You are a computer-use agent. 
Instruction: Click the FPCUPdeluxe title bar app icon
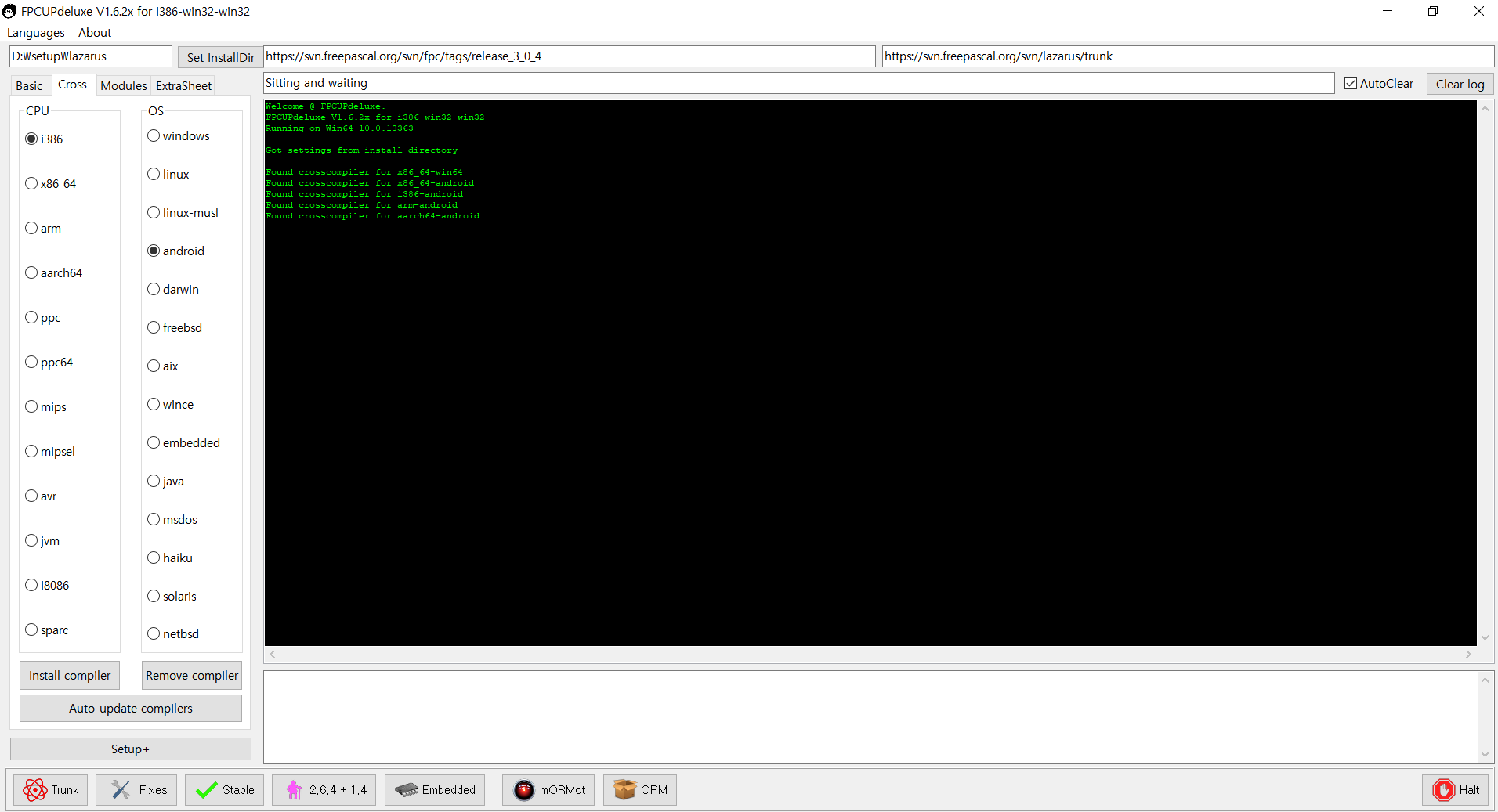(9, 12)
